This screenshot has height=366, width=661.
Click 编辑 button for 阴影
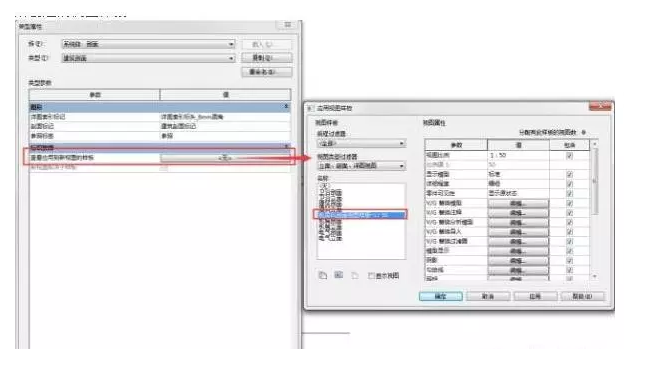point(518,261)
